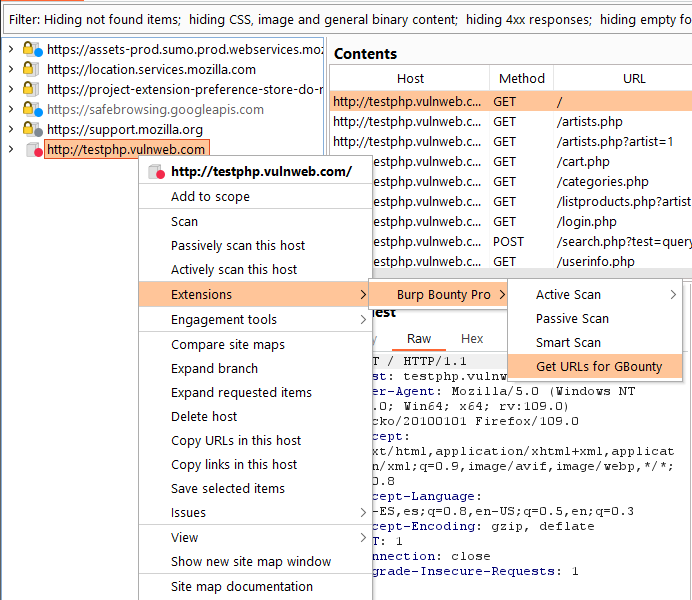Open the Engagement tools submenu arrow
Screen dimensions: 692x600
pos(363,319)
